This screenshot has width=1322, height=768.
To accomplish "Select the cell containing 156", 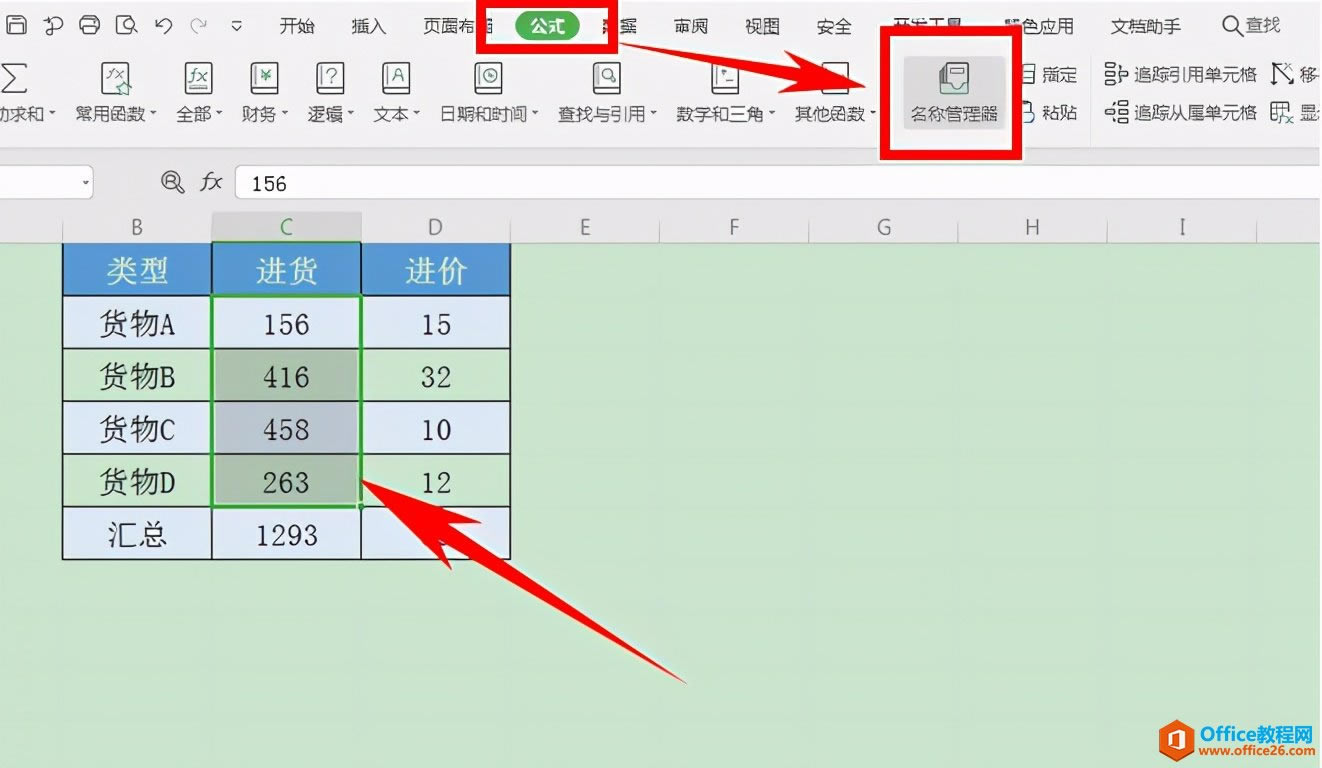I will click(x=286, y=322).
